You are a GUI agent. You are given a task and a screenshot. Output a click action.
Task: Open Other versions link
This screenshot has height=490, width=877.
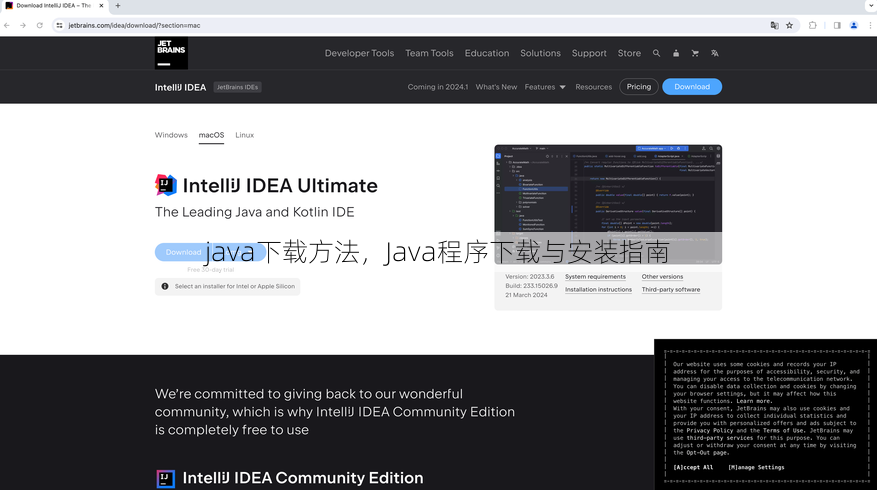point(662,277)
